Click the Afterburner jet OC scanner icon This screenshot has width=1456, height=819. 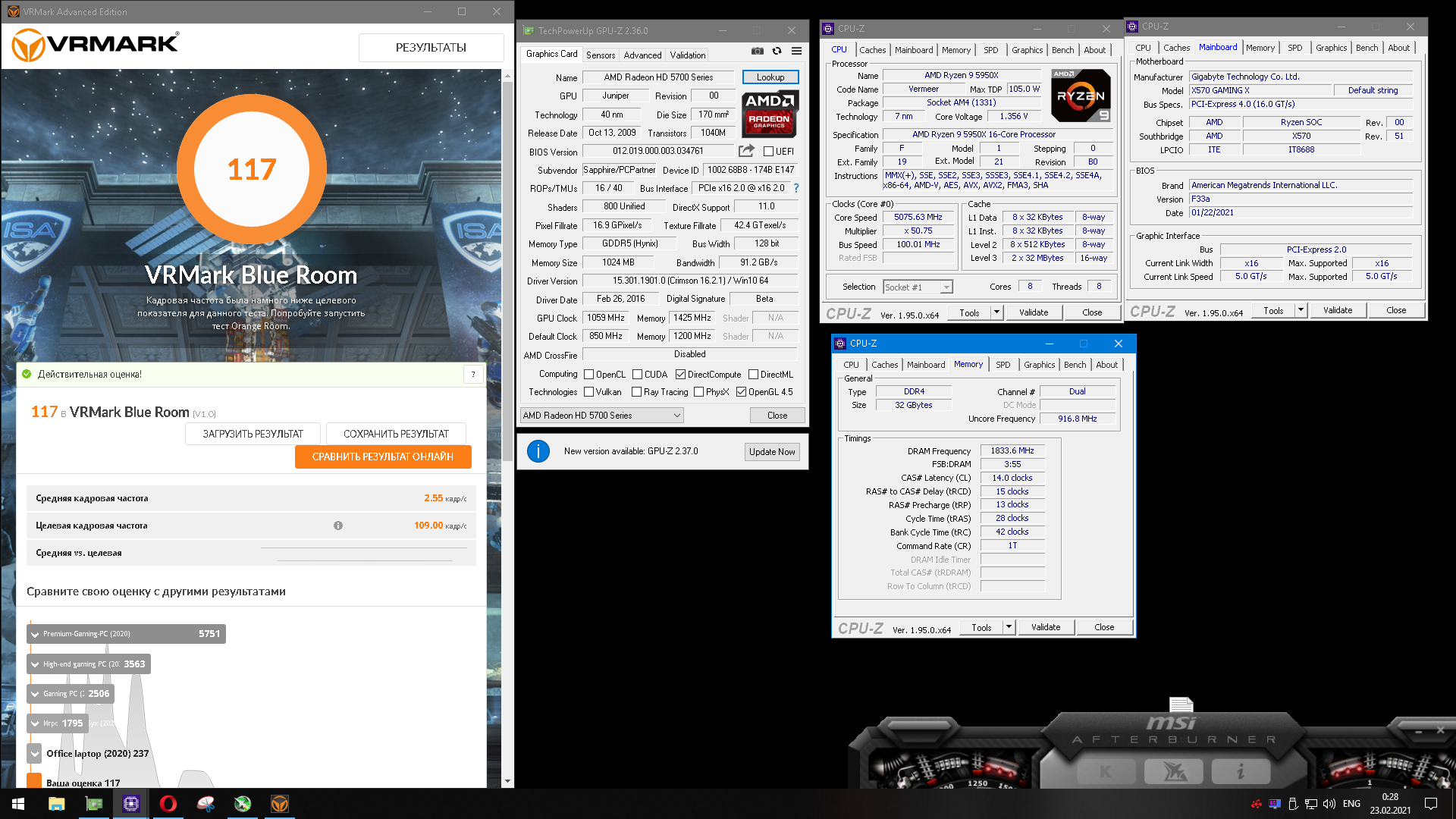point(1174,772)
